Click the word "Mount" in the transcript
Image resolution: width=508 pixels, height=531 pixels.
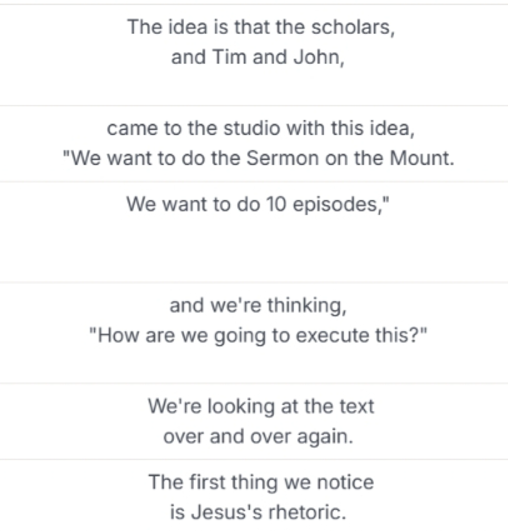coord(421,158)
